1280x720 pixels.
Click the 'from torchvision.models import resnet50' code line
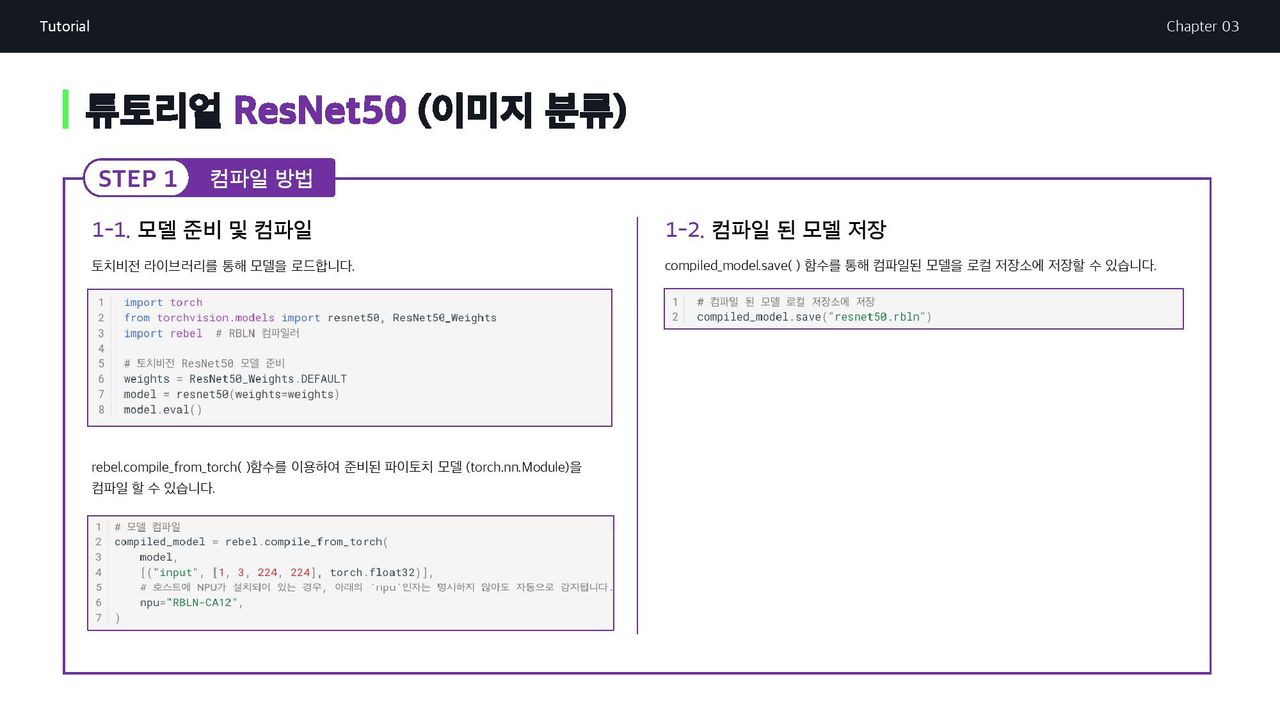(310, 318)
